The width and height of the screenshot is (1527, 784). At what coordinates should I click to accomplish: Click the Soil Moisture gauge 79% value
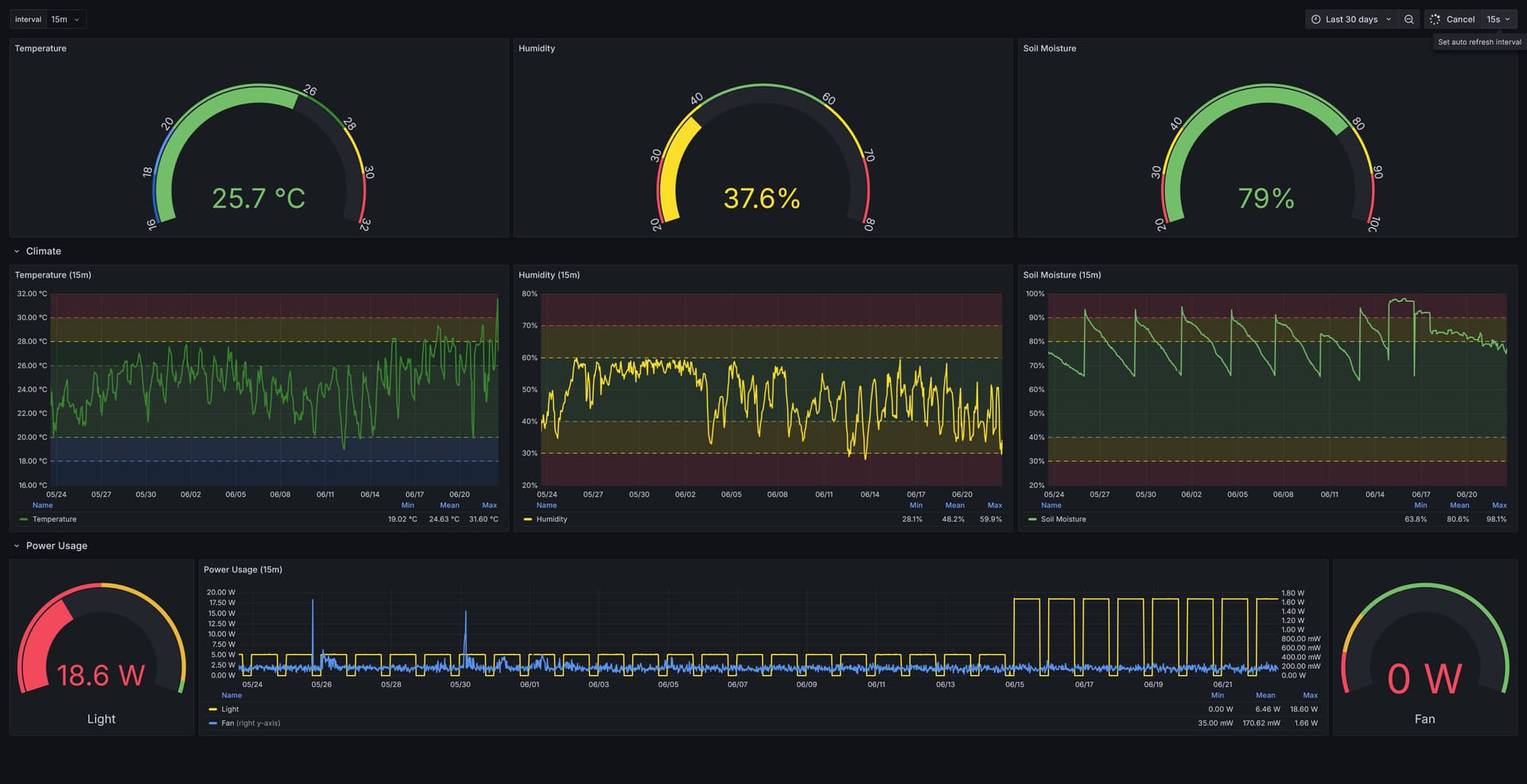(x=1266, y=199)
